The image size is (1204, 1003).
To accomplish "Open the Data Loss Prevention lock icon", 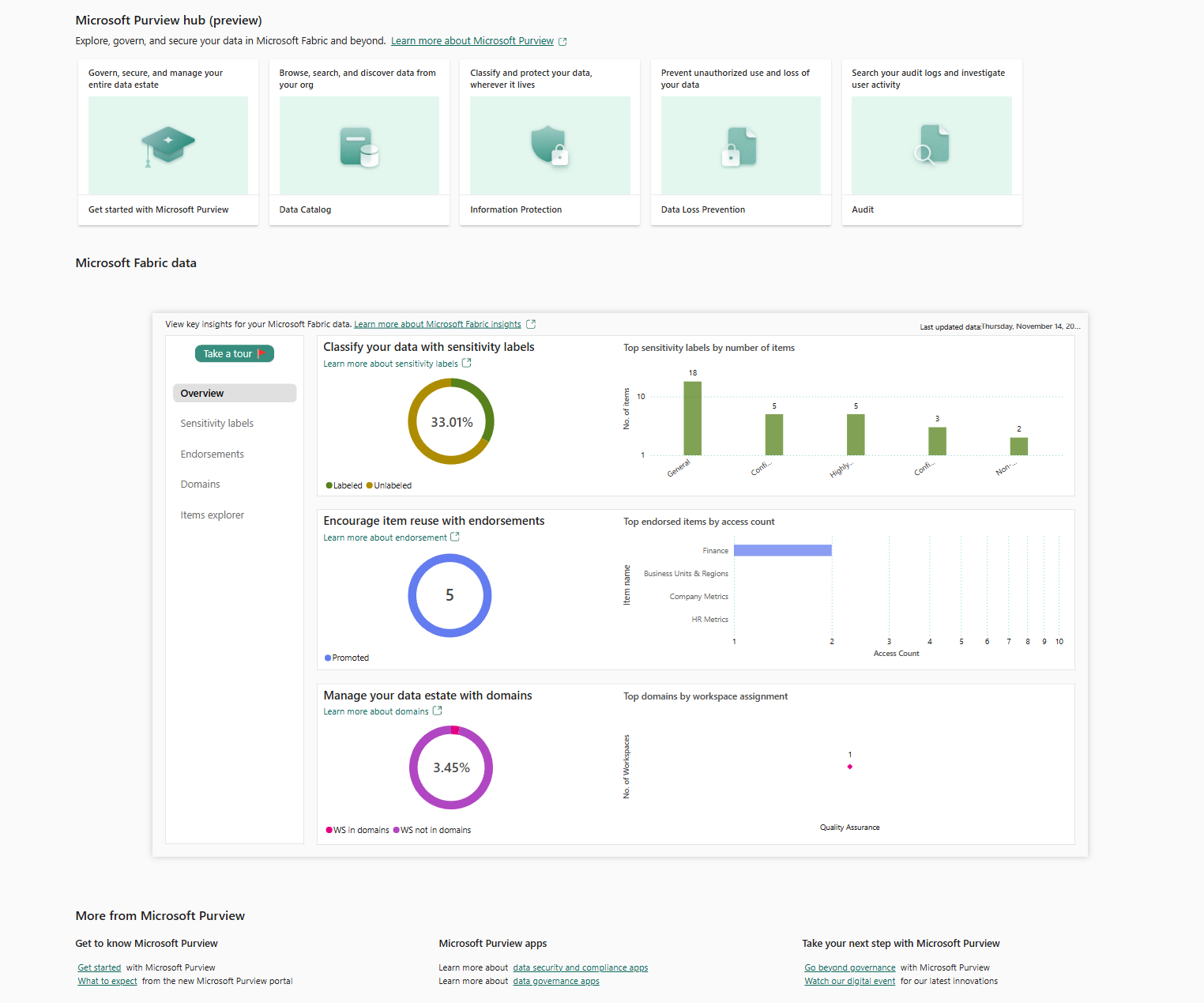I will [x=740, y=146].
